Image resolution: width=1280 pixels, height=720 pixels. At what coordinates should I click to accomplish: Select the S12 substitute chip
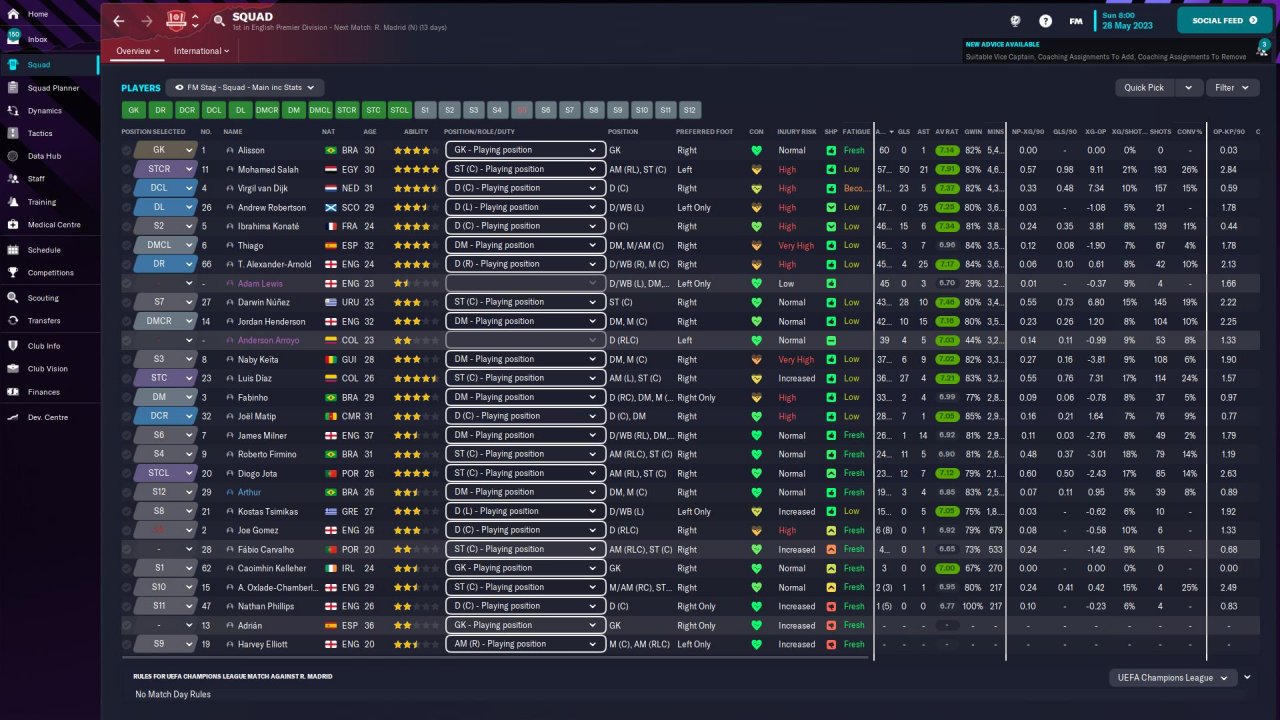click(689, 110)
